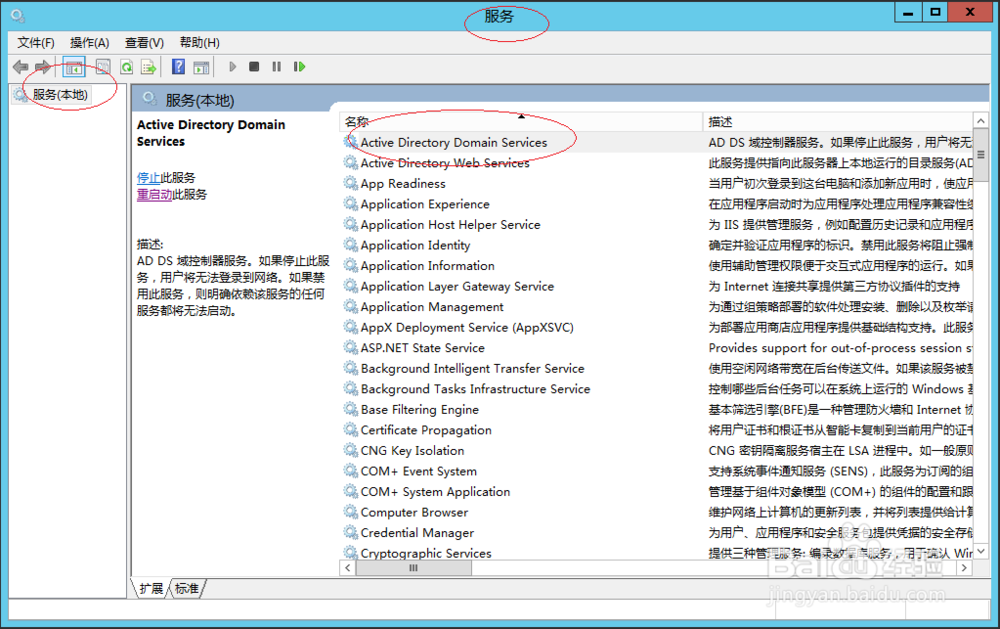Screen dimensions: 1000x629
Task: Select Application Information service row
Action: pyautogui.click(x=657, y=265)
